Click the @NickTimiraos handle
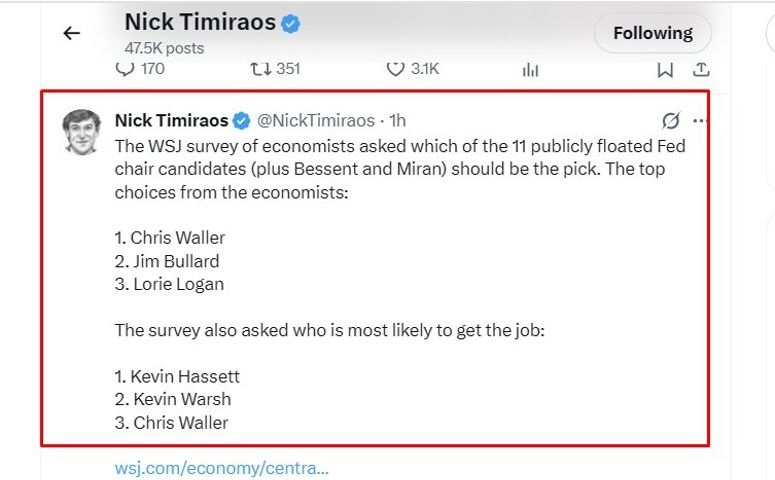 click(316, 121)
